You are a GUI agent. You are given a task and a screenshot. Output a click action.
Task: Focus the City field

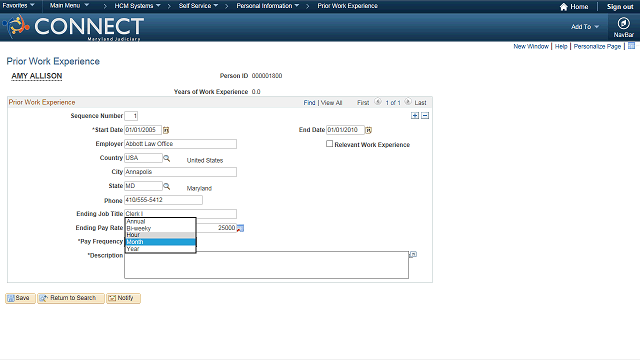pyautogui.click(x=180, y=172)
